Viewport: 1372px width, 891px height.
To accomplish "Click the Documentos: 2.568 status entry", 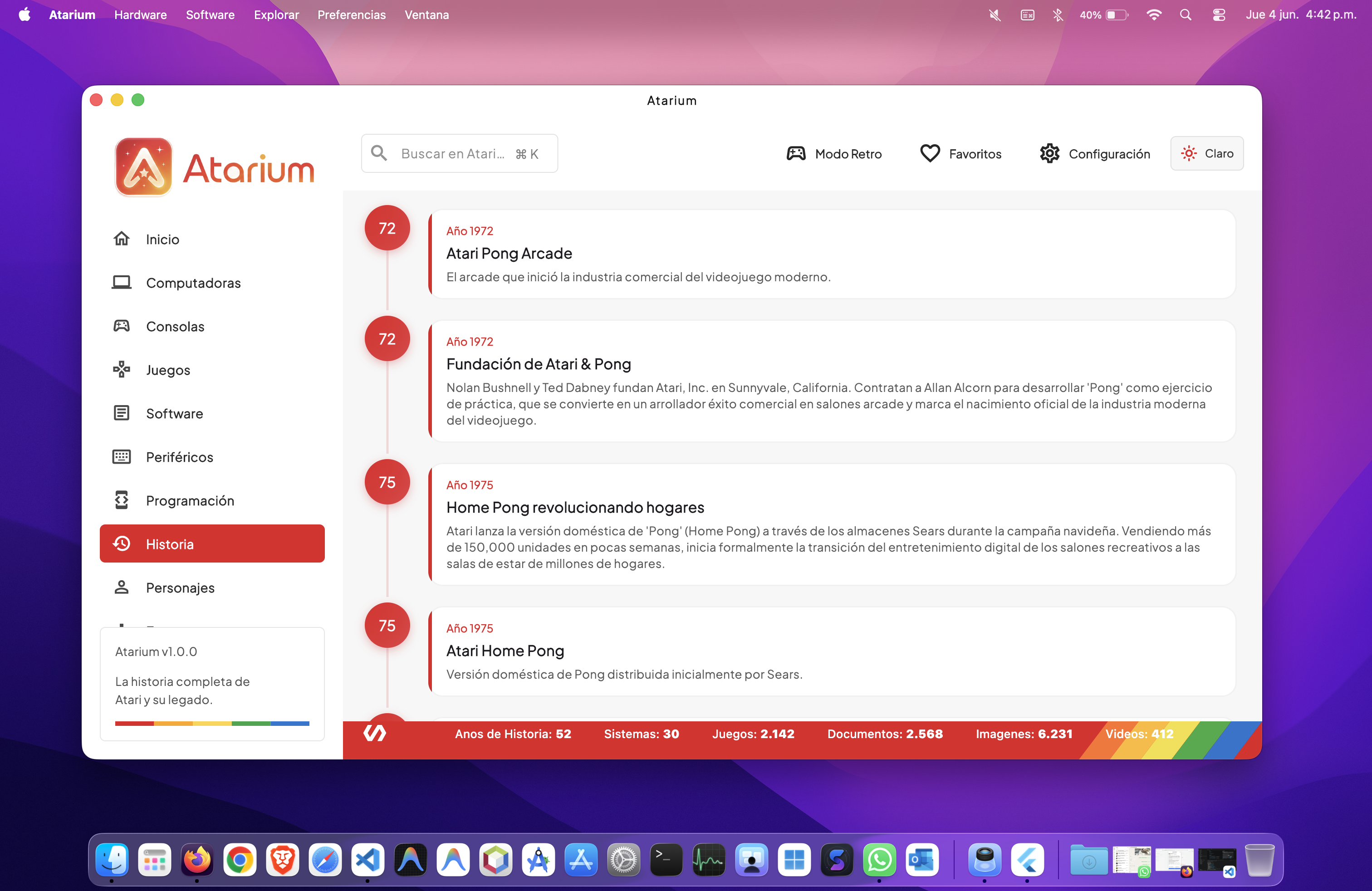I will (x=885, y=733).
